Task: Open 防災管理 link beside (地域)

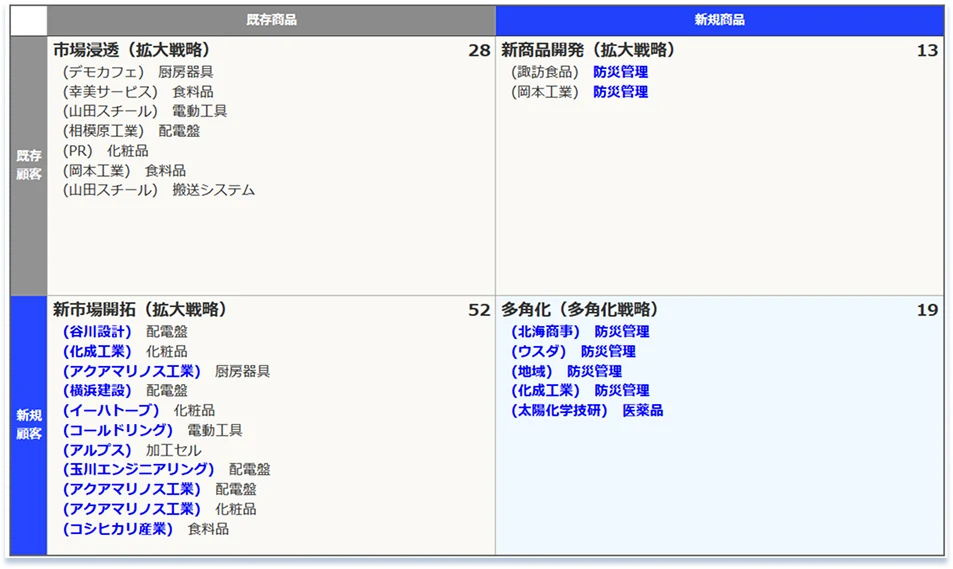Action: (594, 371)
